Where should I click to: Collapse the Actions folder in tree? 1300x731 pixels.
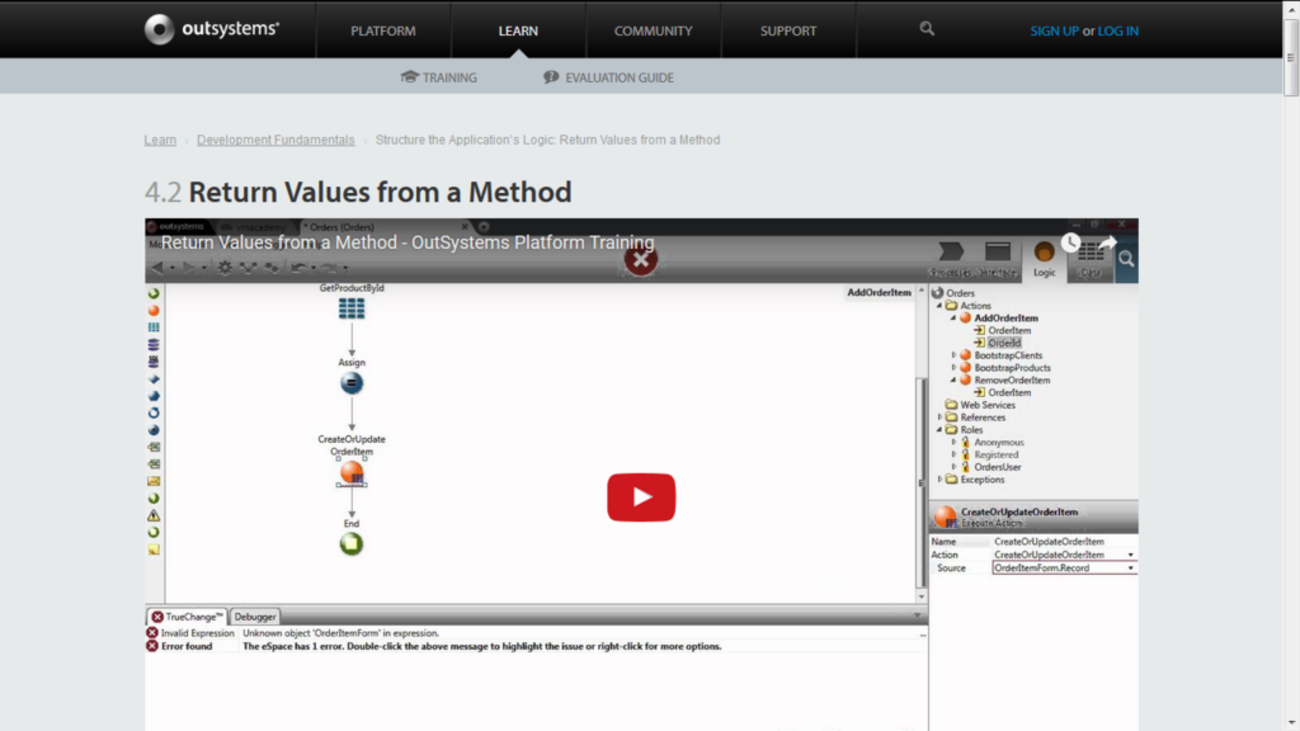pos(940,306)
